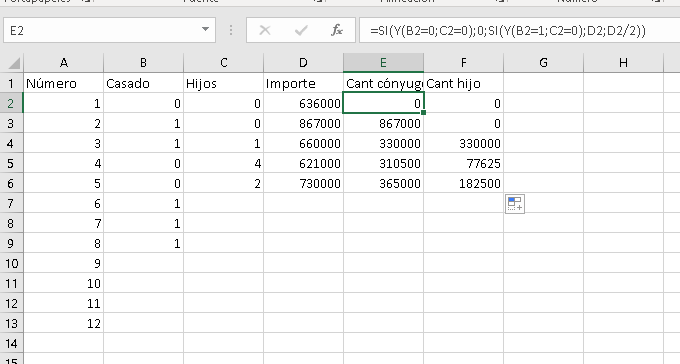Select cell with value 365000

pyautogui.click(x=383, y=183)
